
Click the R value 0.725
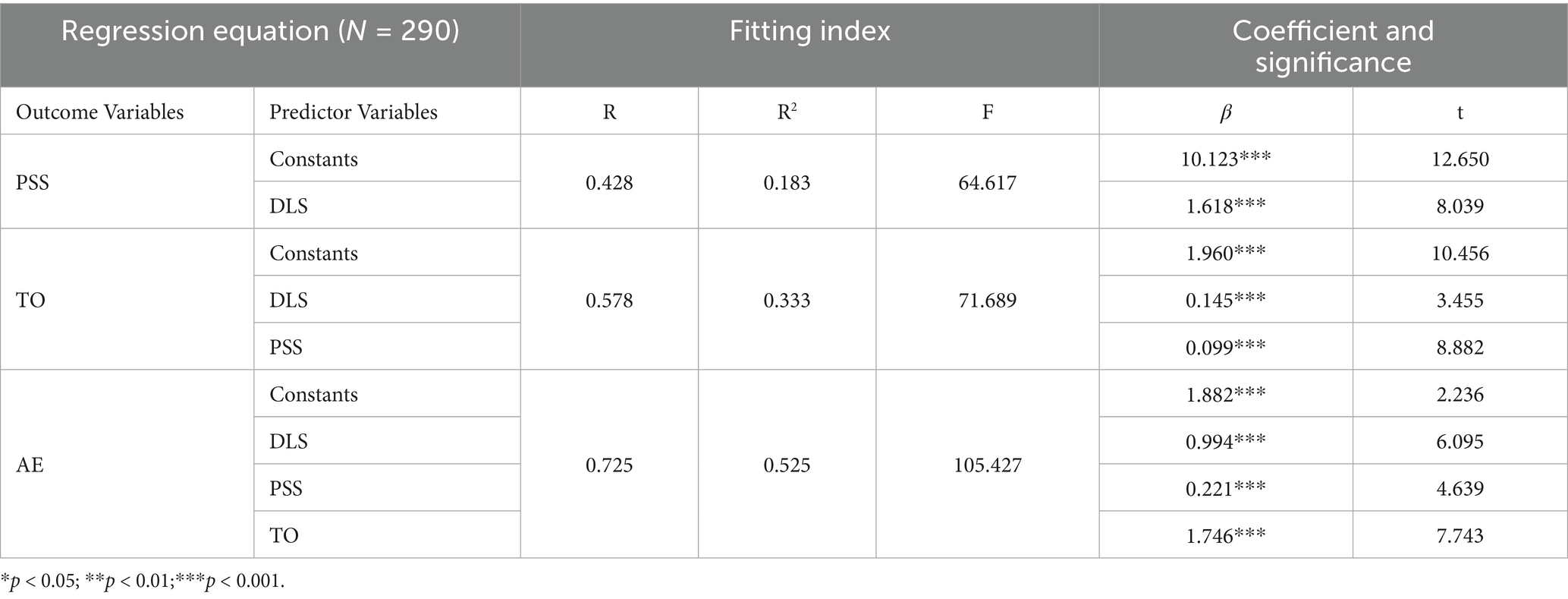tap(609, 465)
